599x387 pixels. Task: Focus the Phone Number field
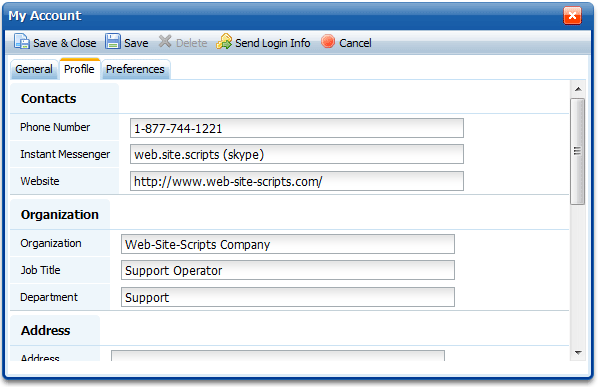[297, 128]
